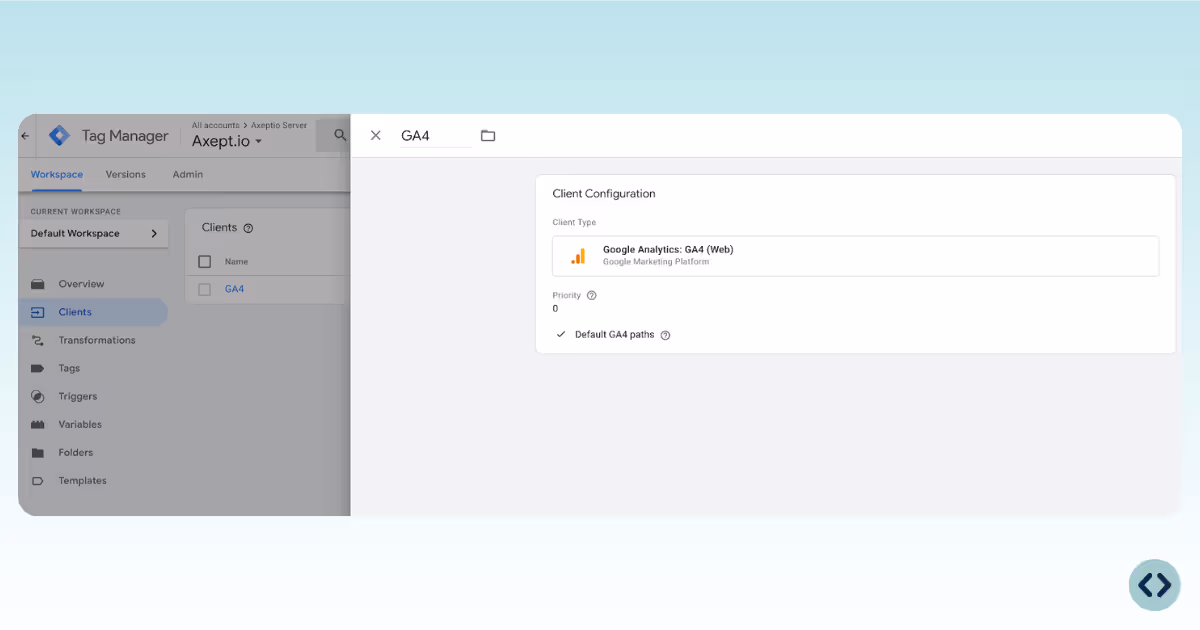Click the folder icon next to GA4 name
This screenshot has height=630, width=1200.
(488, 135)
